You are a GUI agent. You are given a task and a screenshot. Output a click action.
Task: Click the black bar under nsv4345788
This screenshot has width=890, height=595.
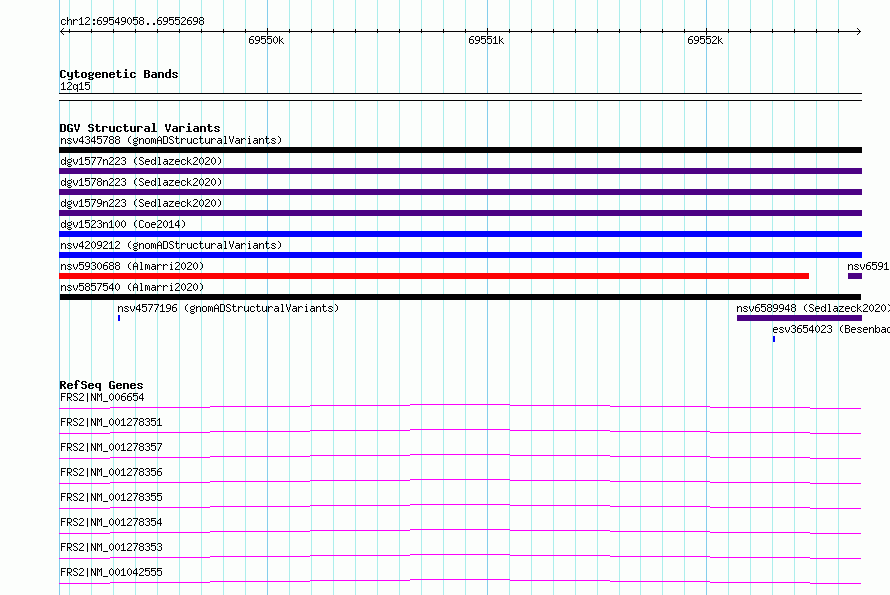point(460,150)
